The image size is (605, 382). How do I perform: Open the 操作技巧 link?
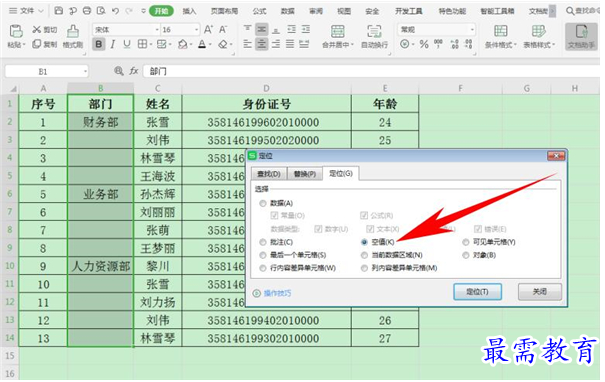[x=277, y=293]
